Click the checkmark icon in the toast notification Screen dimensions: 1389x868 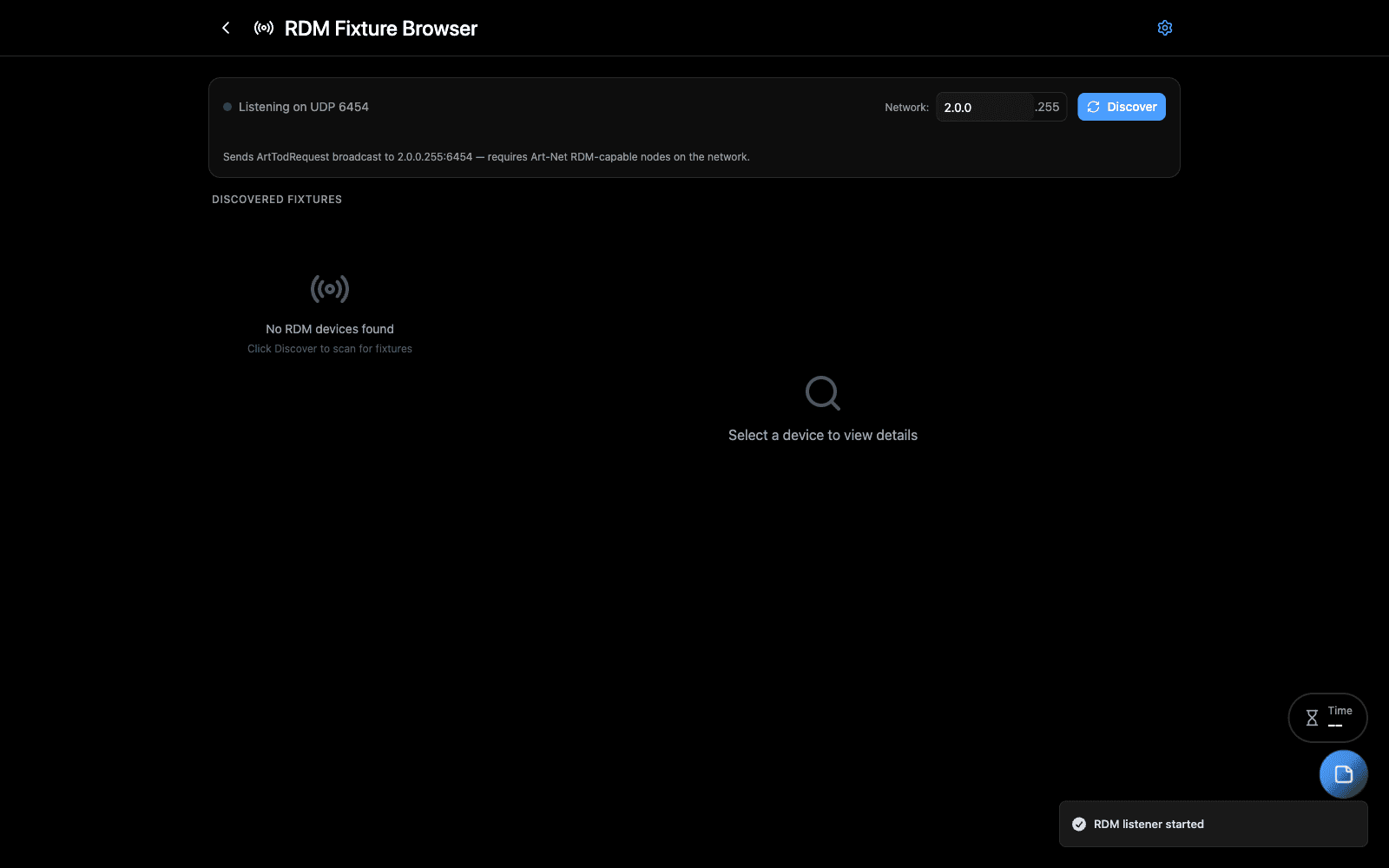(x=1079, y=825)
